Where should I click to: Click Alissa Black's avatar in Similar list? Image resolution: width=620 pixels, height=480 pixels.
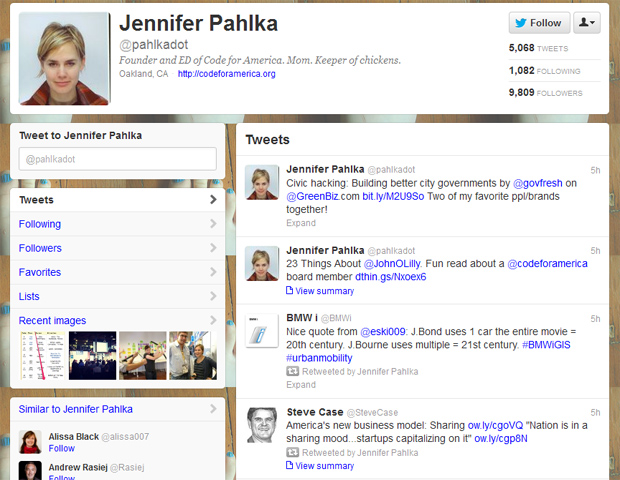31,441
